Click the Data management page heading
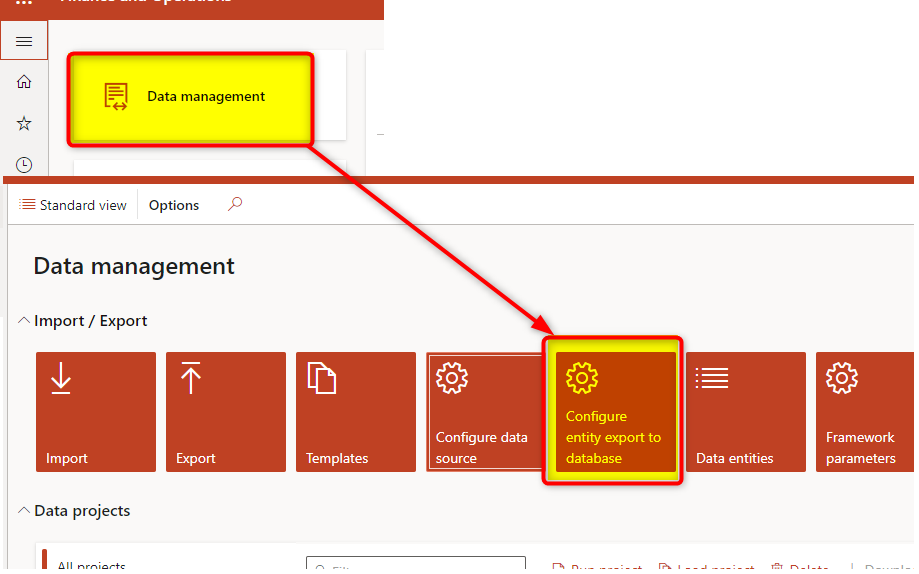The height and width of the screenshot is (574, 919). point(134,267)
